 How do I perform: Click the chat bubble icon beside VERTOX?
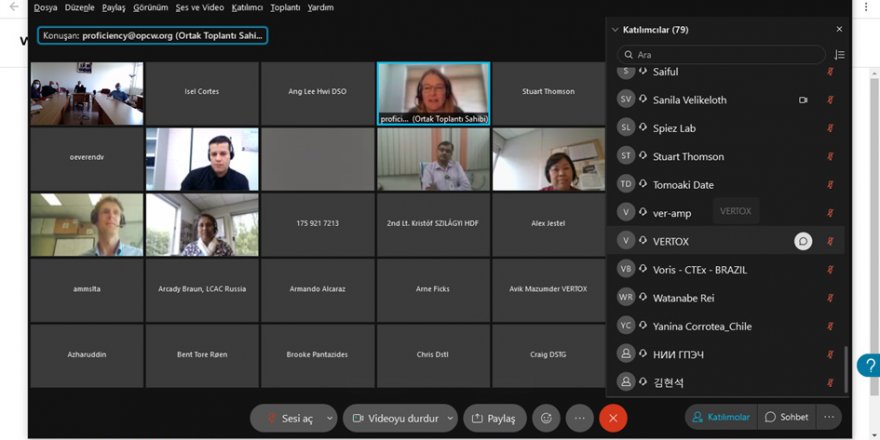pos(802,241)
